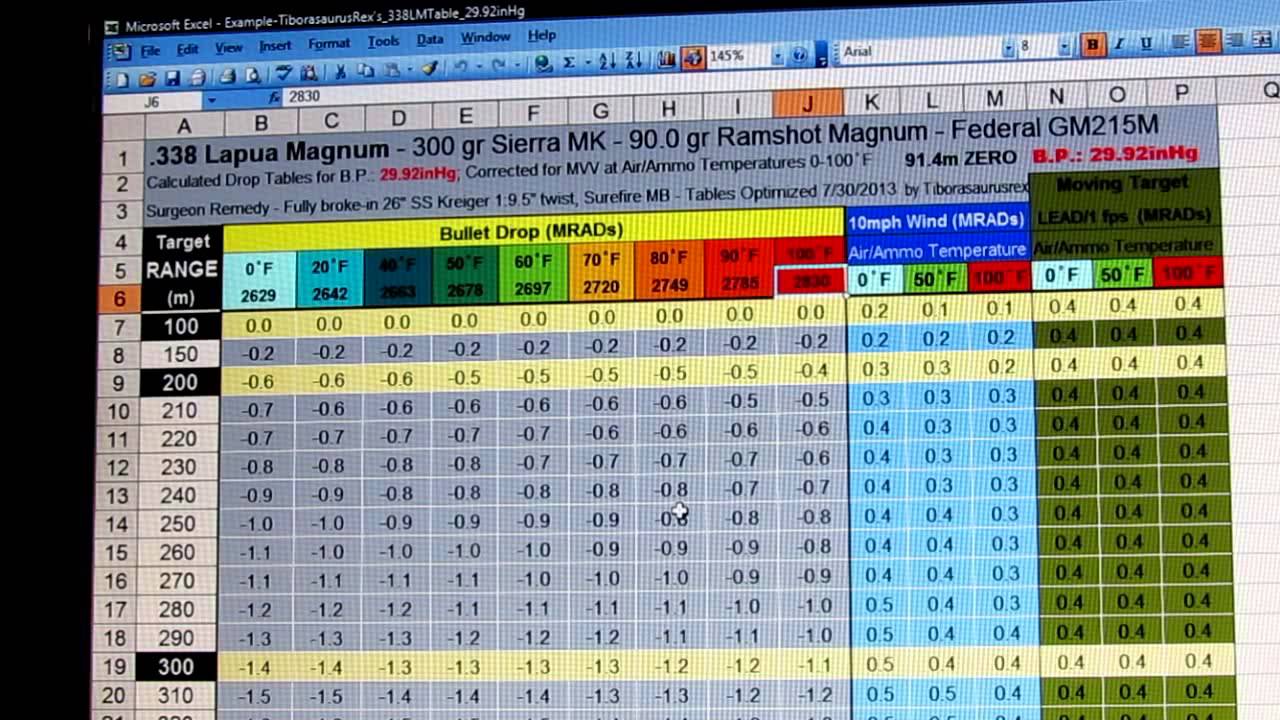
Task: Select the 80°F 2749 header cell
Action: (x=668, y=271)
